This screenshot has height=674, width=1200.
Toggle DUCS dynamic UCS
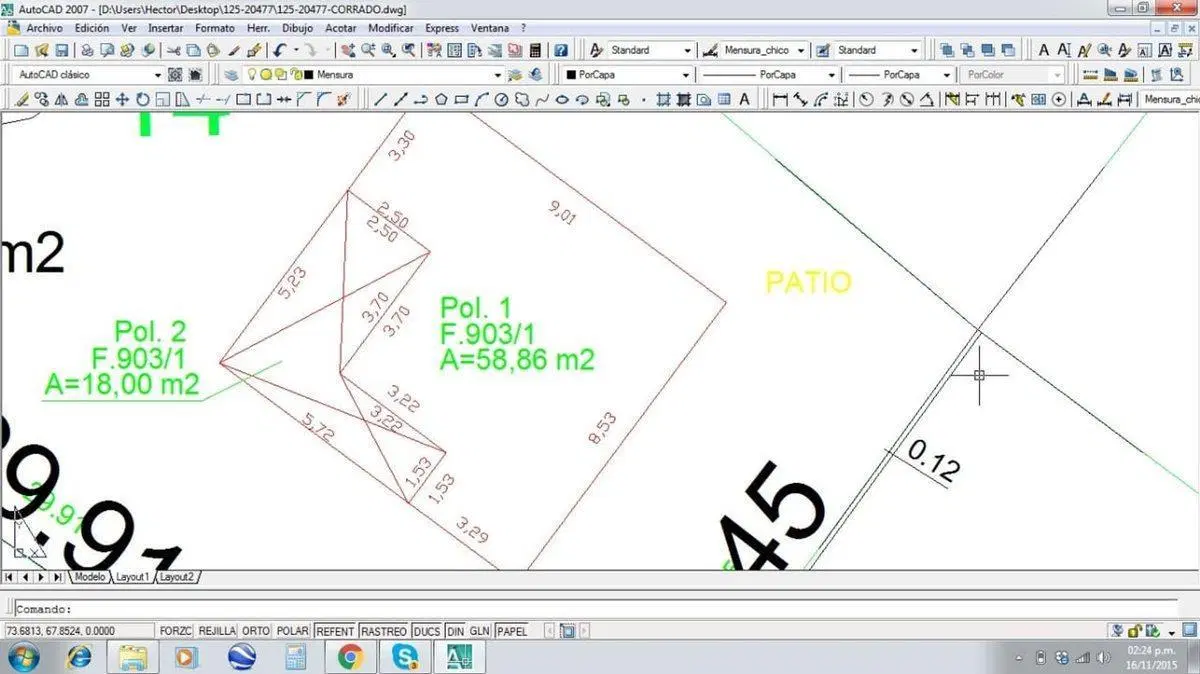pyautogui.click(x=427, y=631)
